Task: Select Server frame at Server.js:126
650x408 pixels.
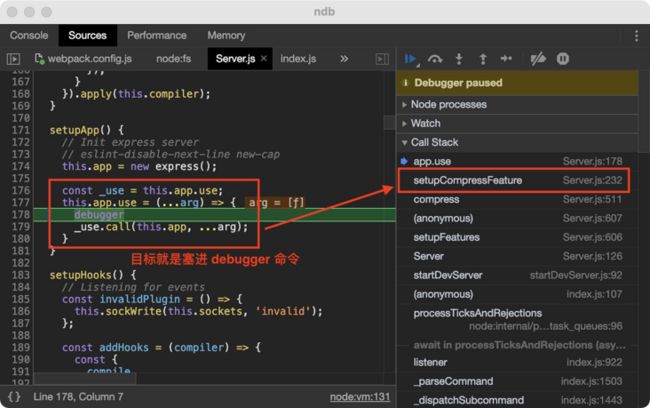Action: tap(517, 257)
